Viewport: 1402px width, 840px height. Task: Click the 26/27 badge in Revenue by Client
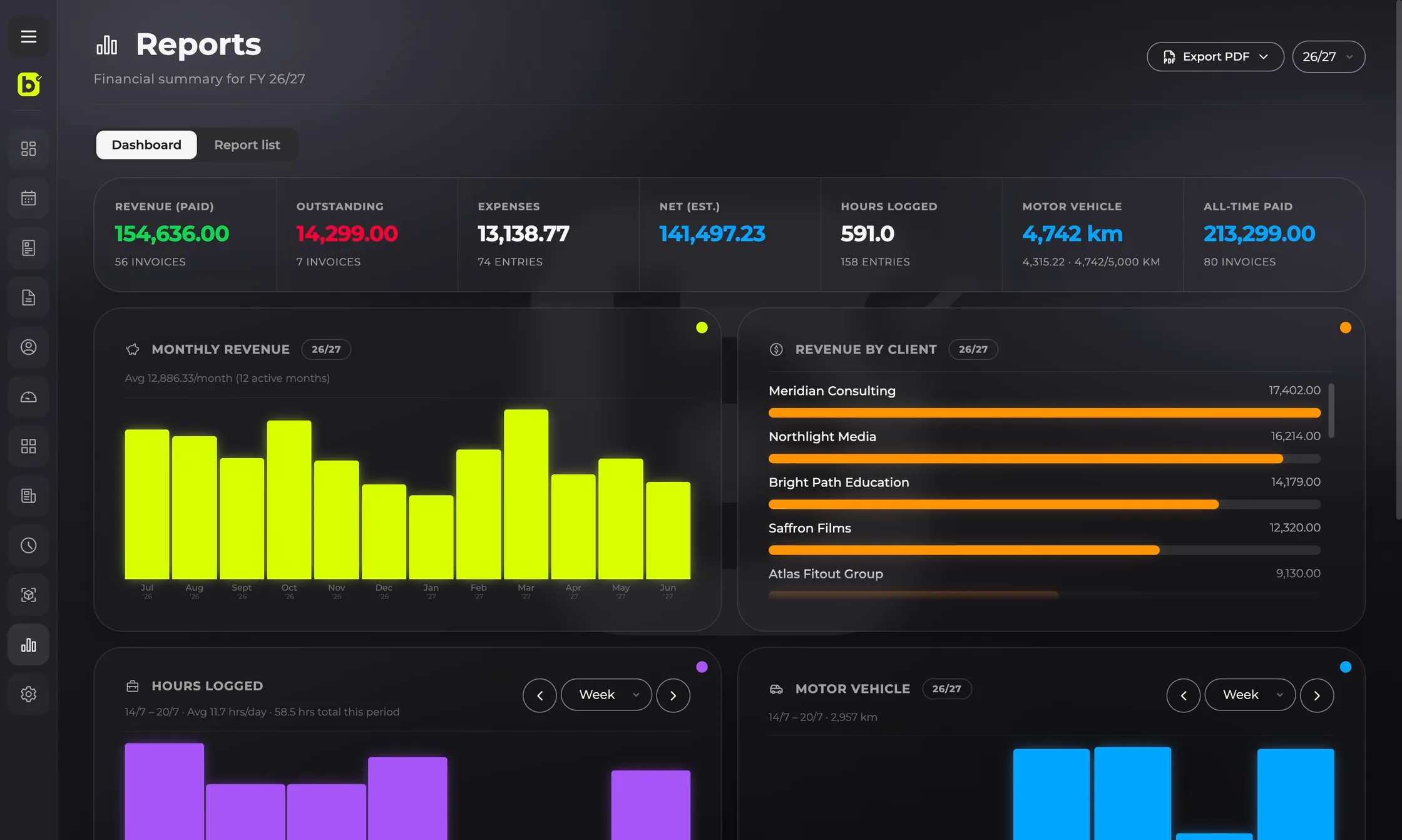coord(973,349)
